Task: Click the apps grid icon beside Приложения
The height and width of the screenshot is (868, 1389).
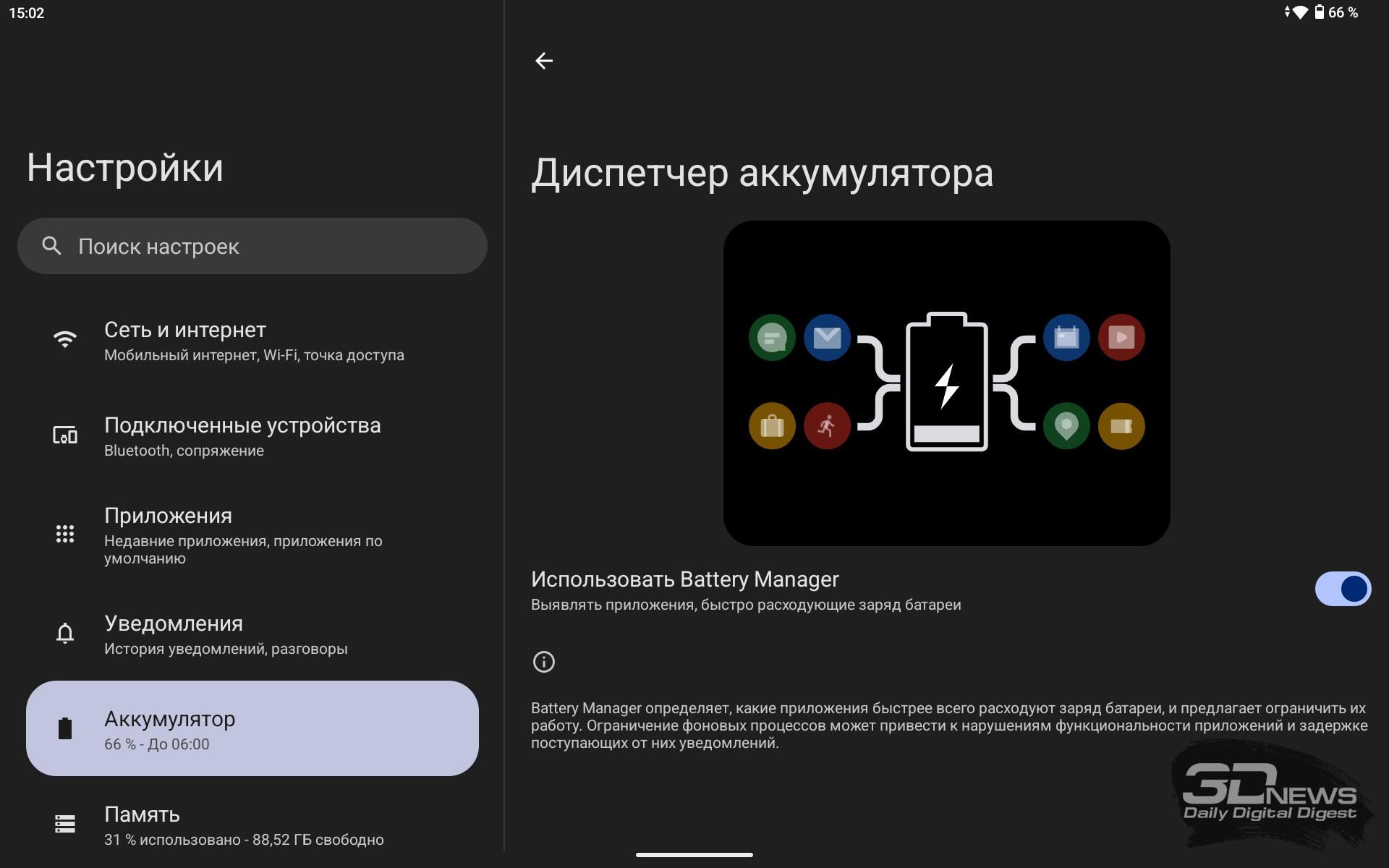Action: [65, 534]
